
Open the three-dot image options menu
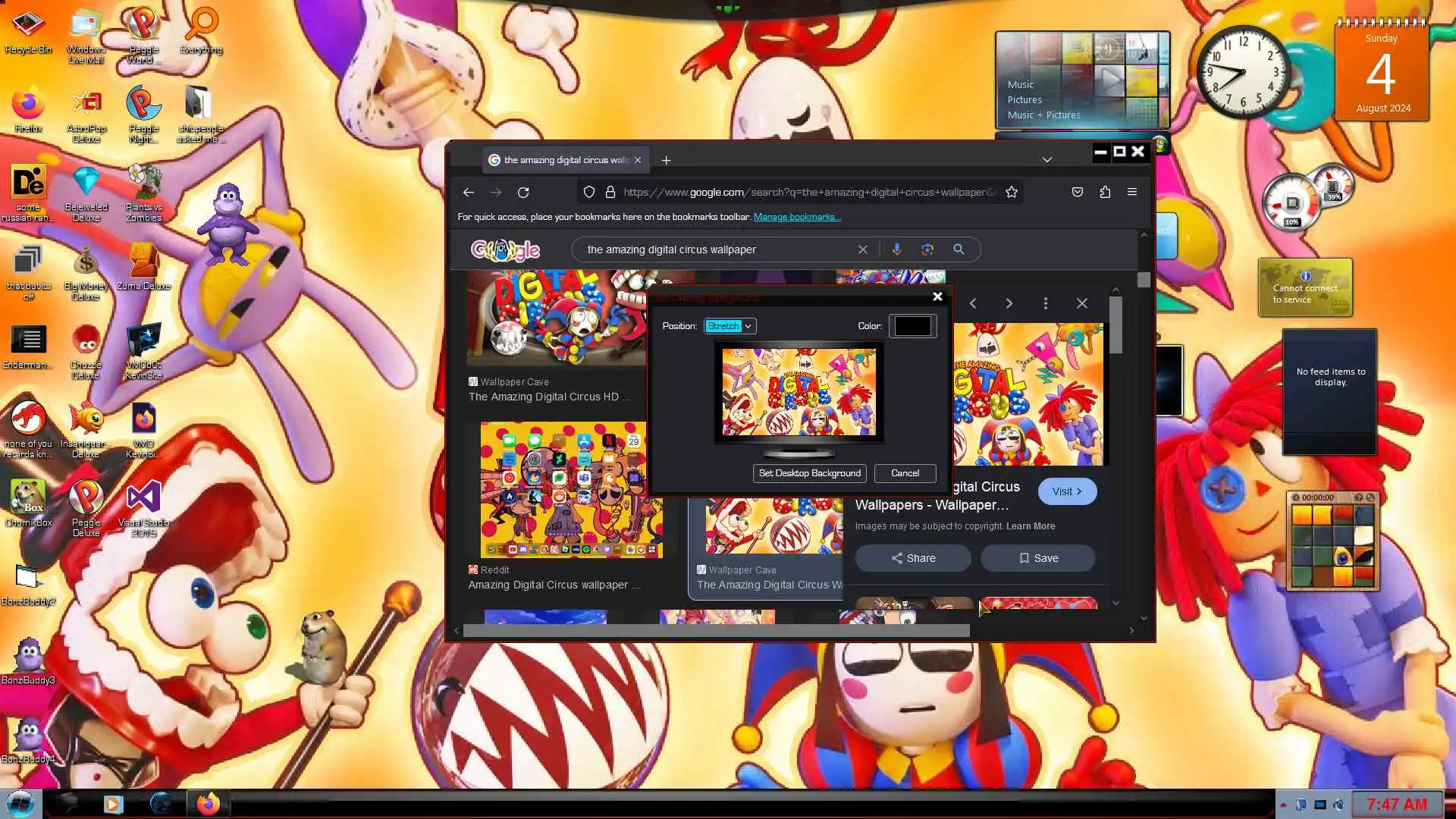click(x=1045, y=303)
